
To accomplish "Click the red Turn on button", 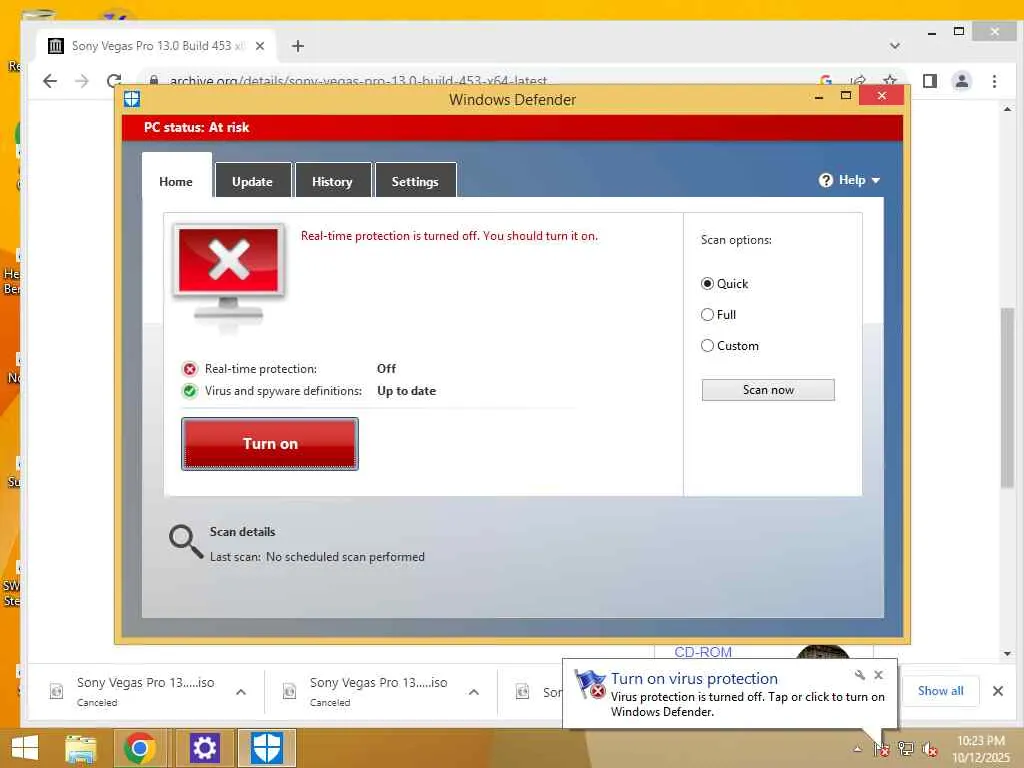I will click(x=270, y=443).
